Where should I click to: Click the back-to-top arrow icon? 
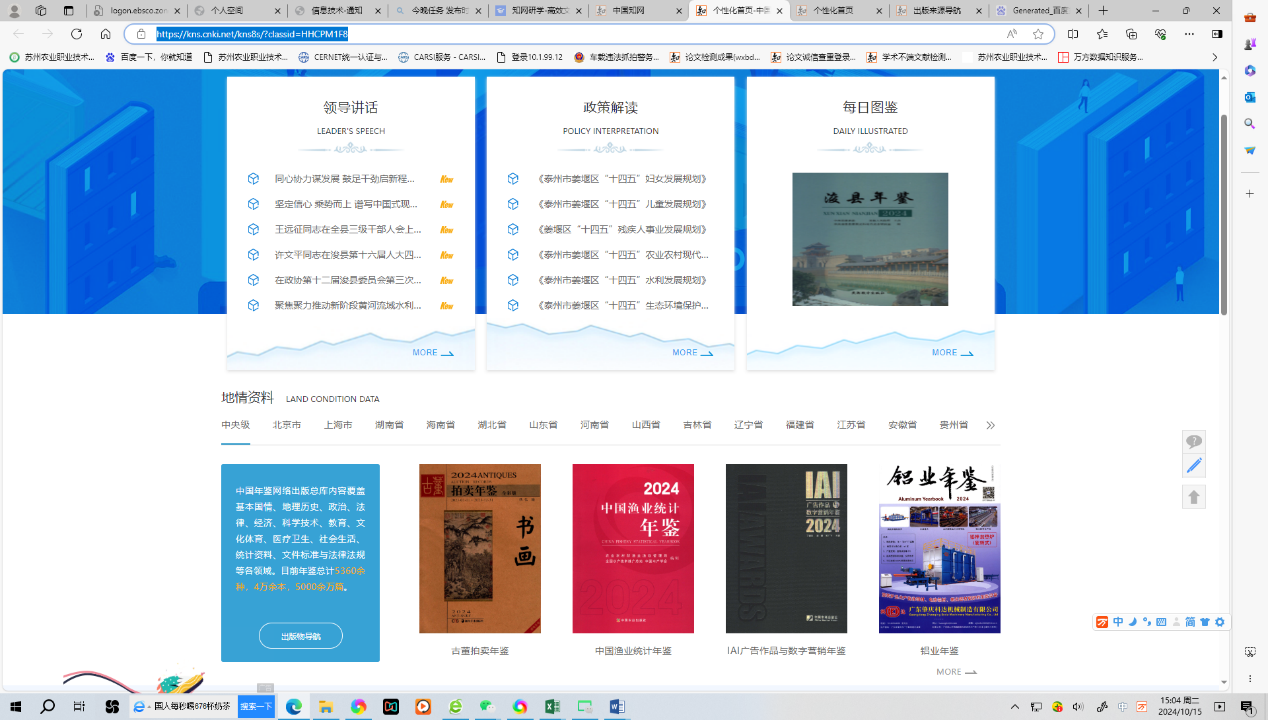tap(1193, 497)
